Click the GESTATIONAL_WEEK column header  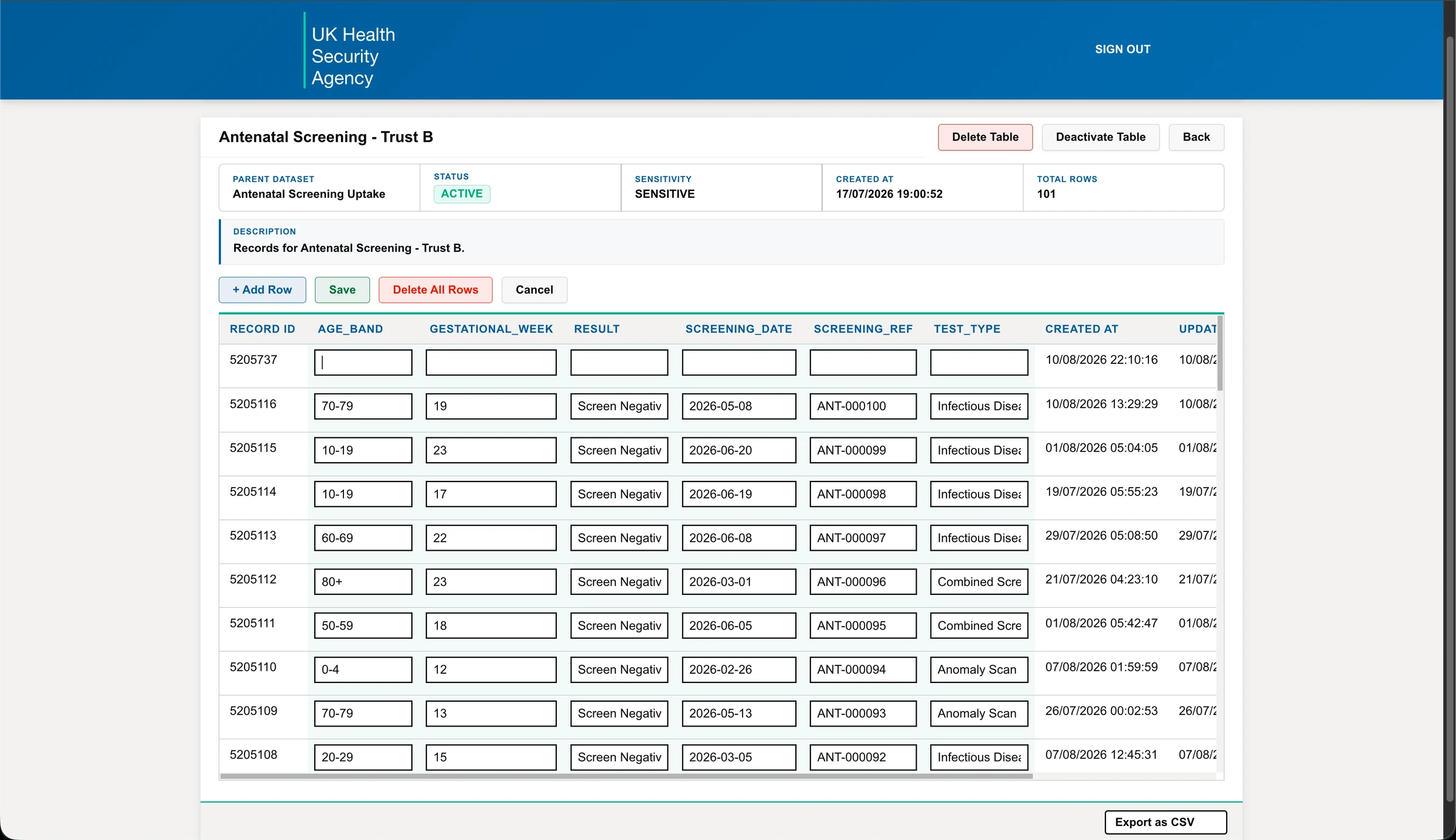(x=491, y=329)
